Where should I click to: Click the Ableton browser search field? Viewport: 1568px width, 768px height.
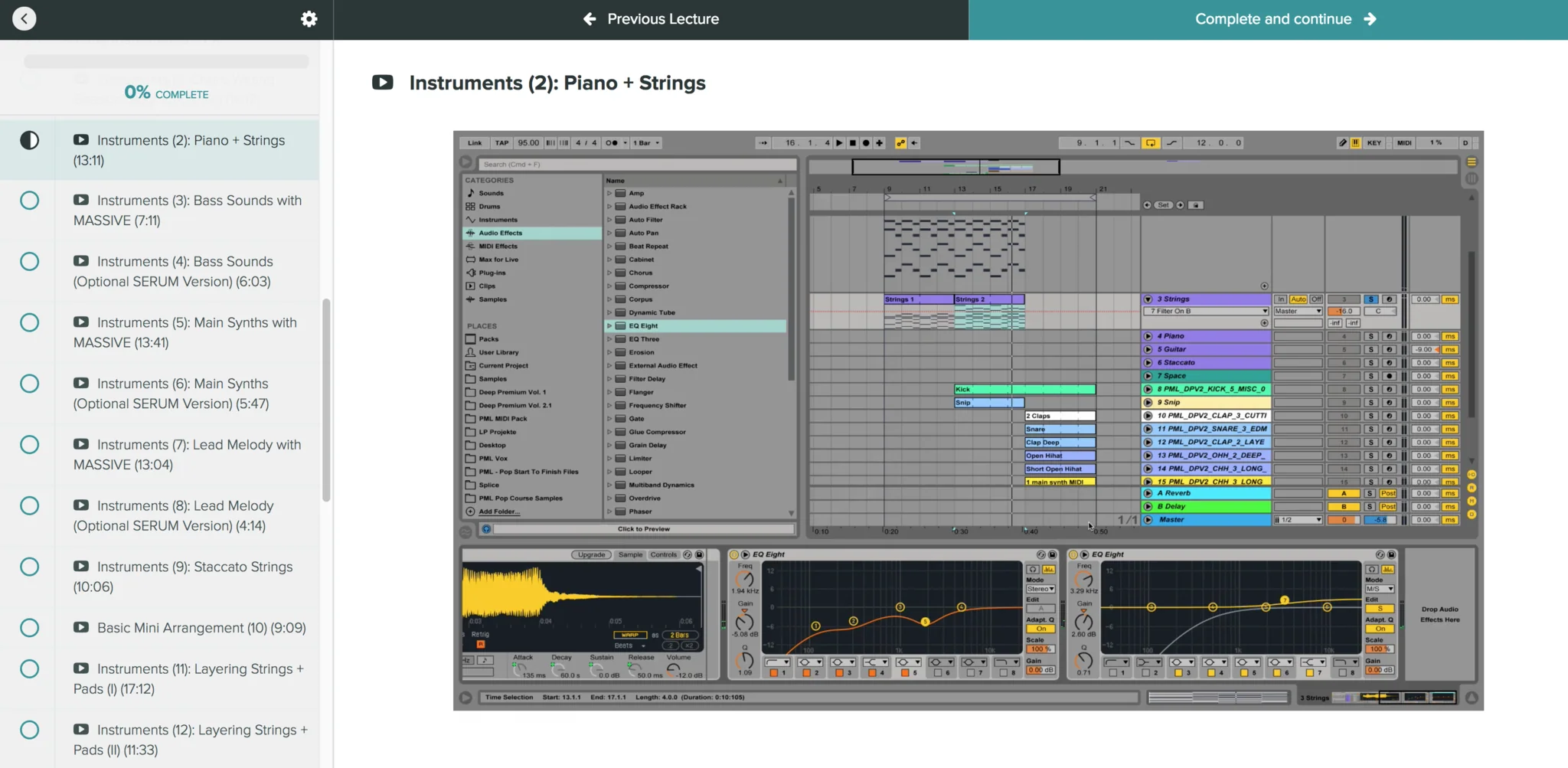tap(635, 164)
